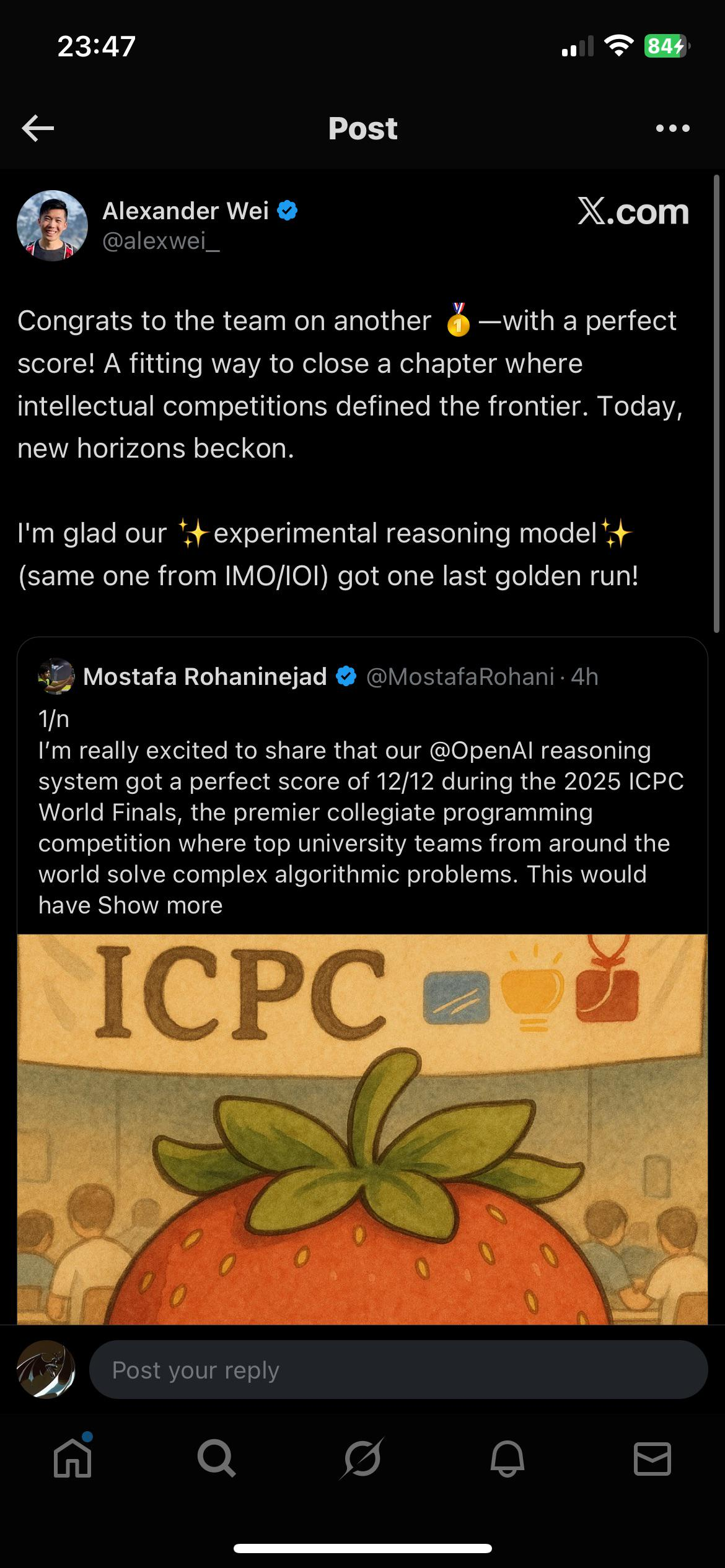The image size is (725, 1568).
Task: Open the three-dot more options menu
Action: point(672,128)
